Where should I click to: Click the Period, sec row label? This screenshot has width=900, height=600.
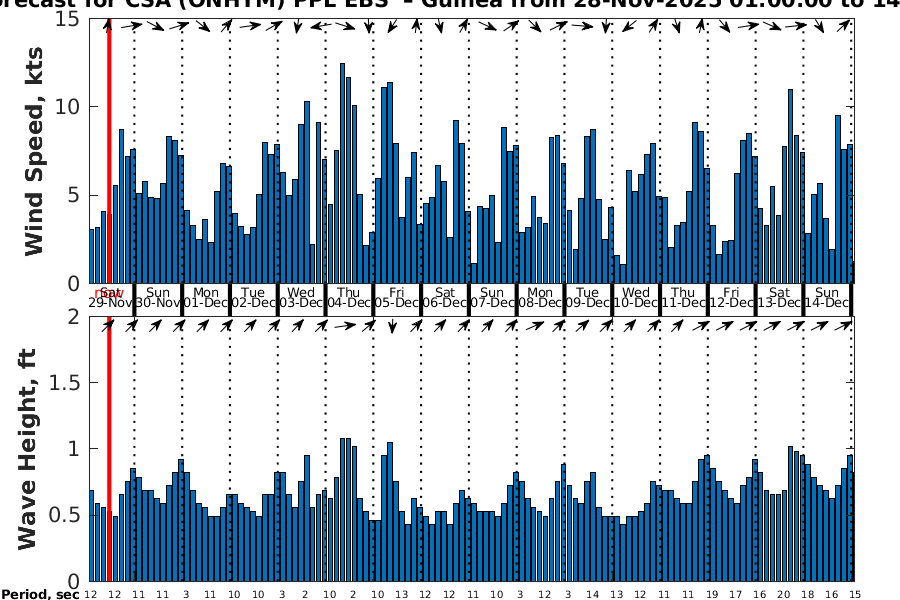[40, 594]
